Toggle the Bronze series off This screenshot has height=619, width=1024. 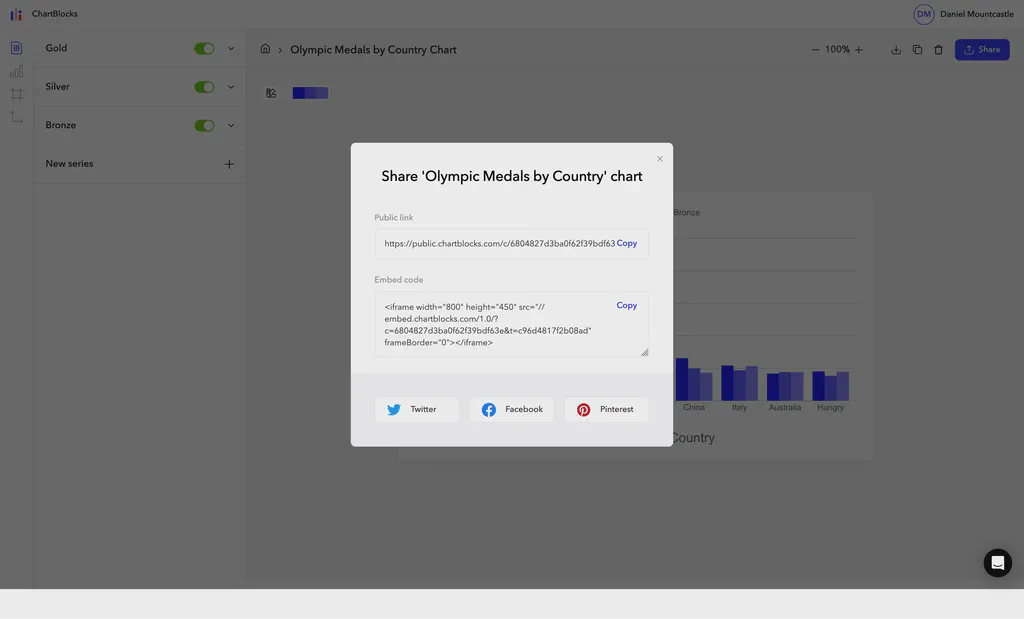204,125
